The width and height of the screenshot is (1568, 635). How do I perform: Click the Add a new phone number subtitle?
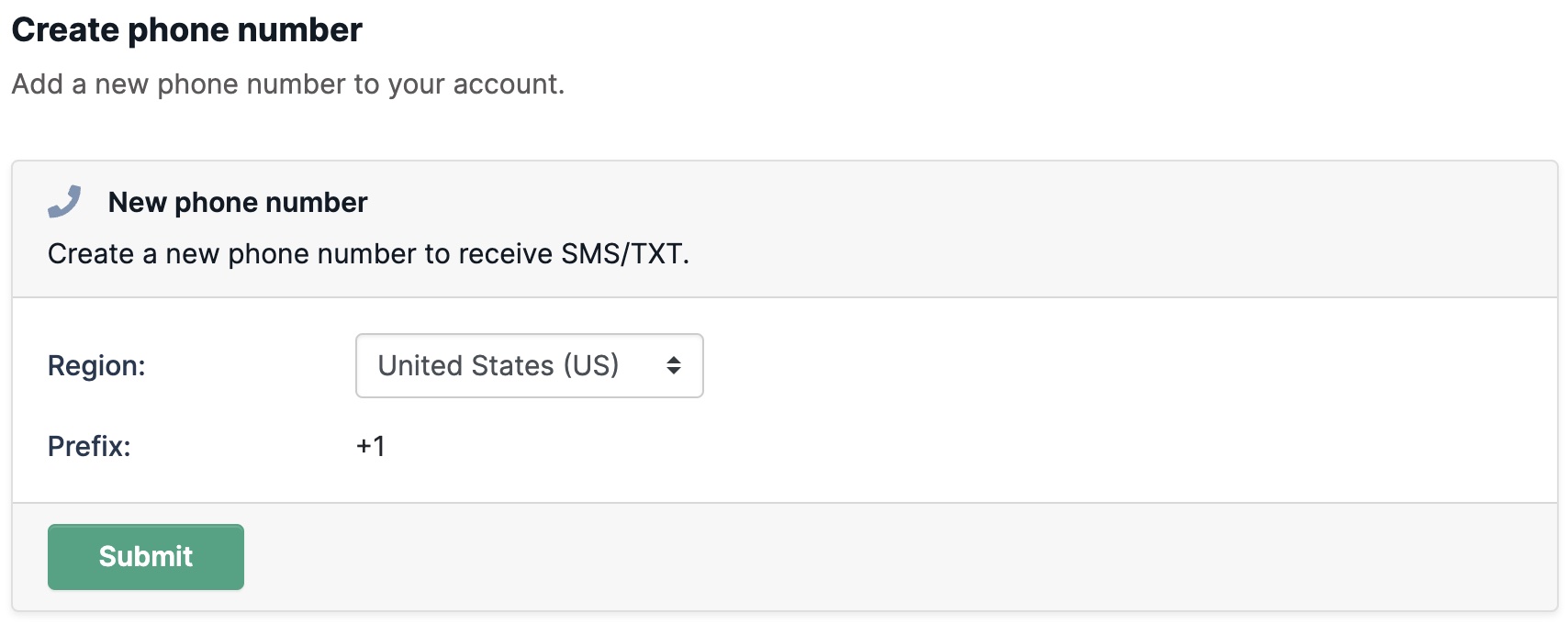(x=288, y=84)
